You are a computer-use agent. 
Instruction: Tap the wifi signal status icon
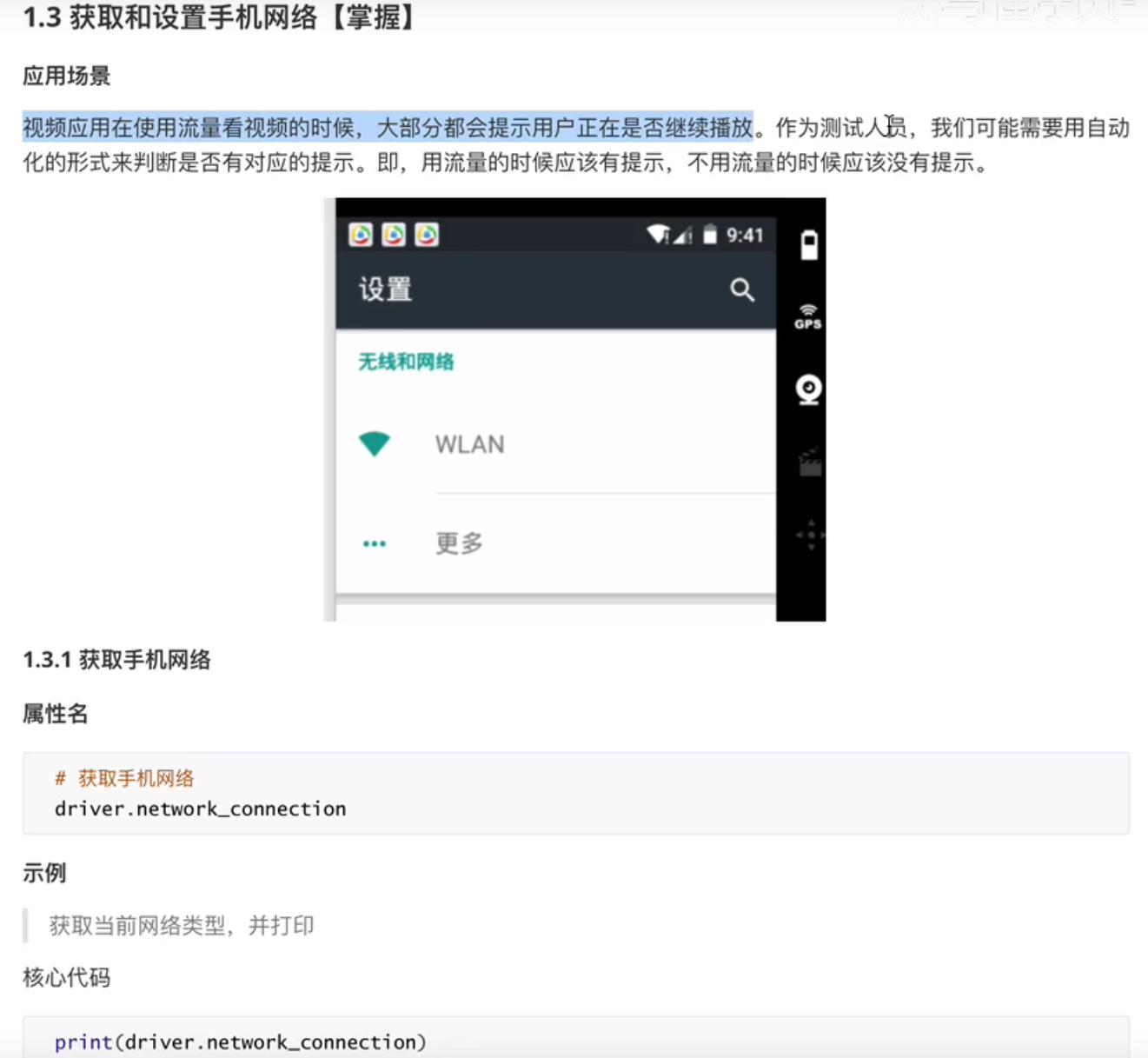659,234
